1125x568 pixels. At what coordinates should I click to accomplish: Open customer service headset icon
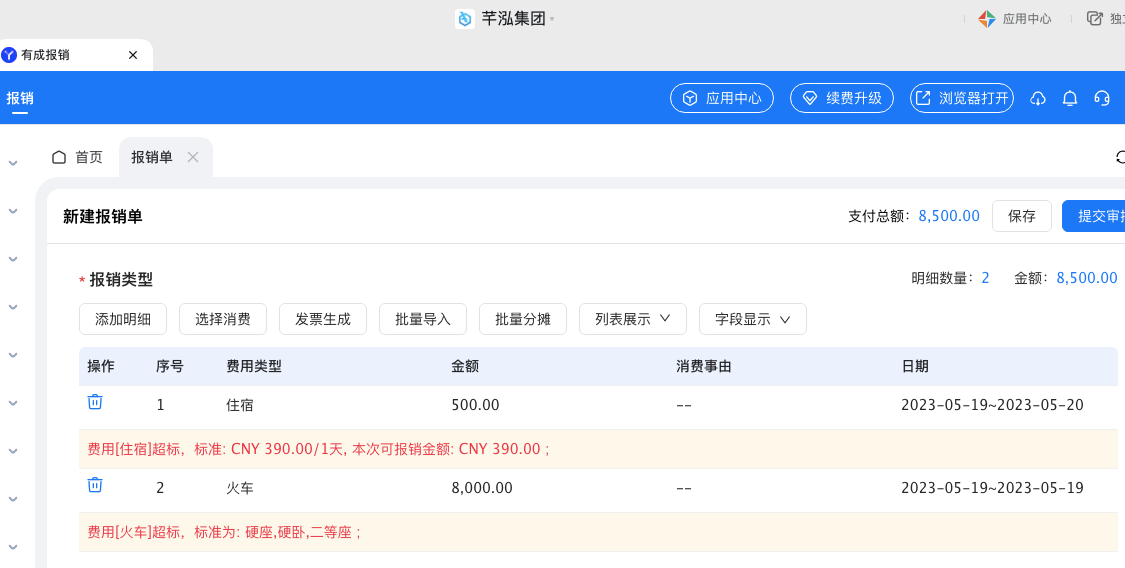coord(1102,98)
